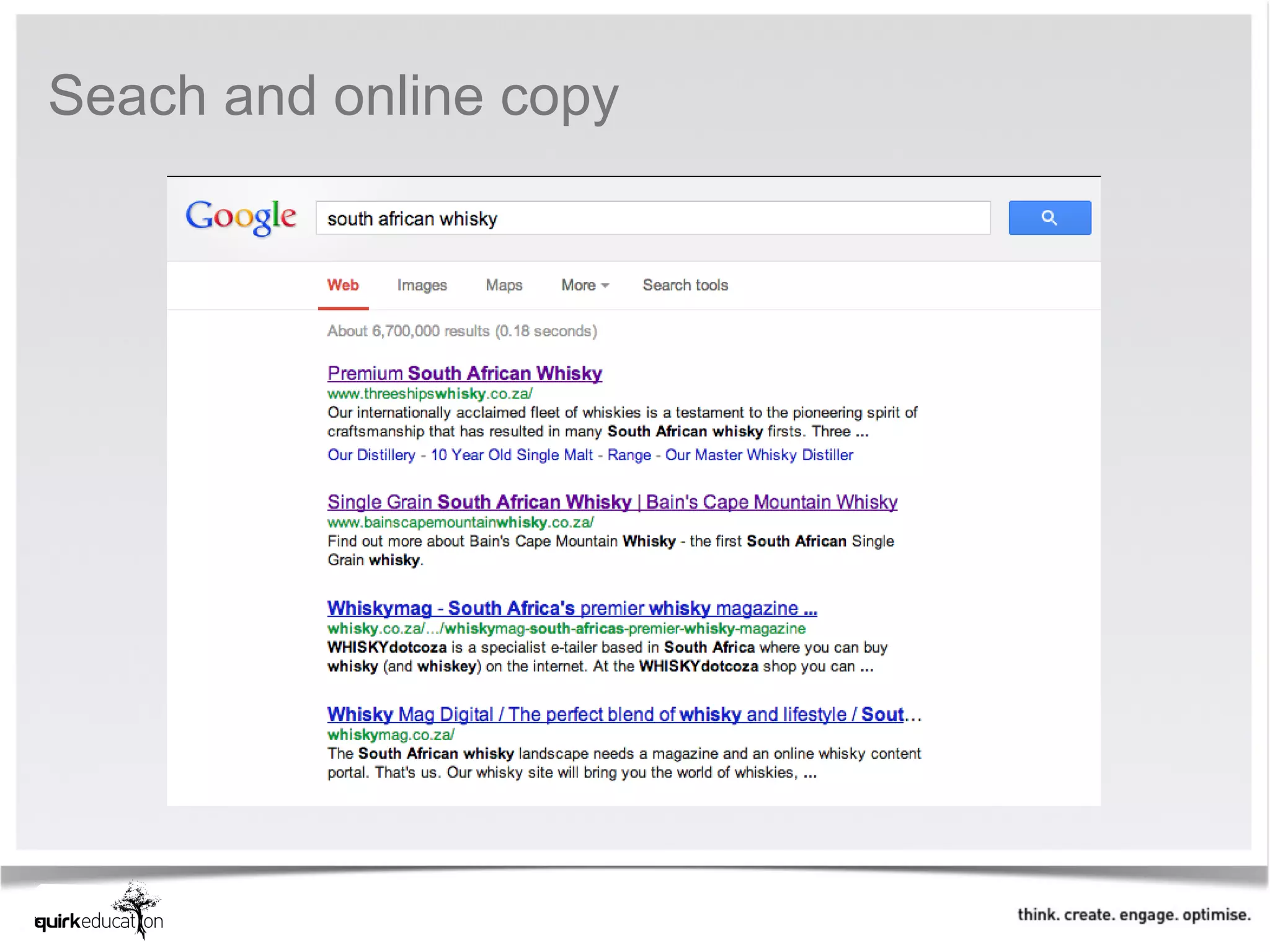Follow the Our Distillery sitelink

point(371,455)
